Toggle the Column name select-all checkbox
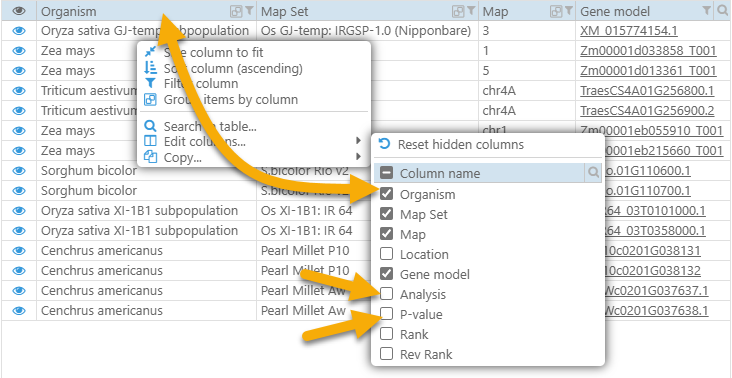 [x=387, y=174]
